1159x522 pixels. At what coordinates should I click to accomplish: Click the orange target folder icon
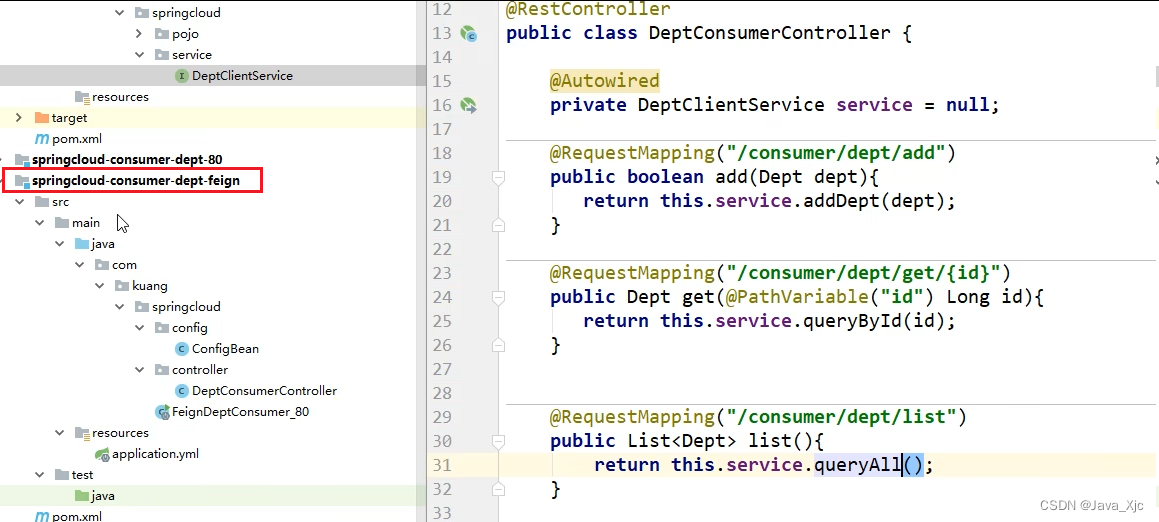(x=41, y=118)
